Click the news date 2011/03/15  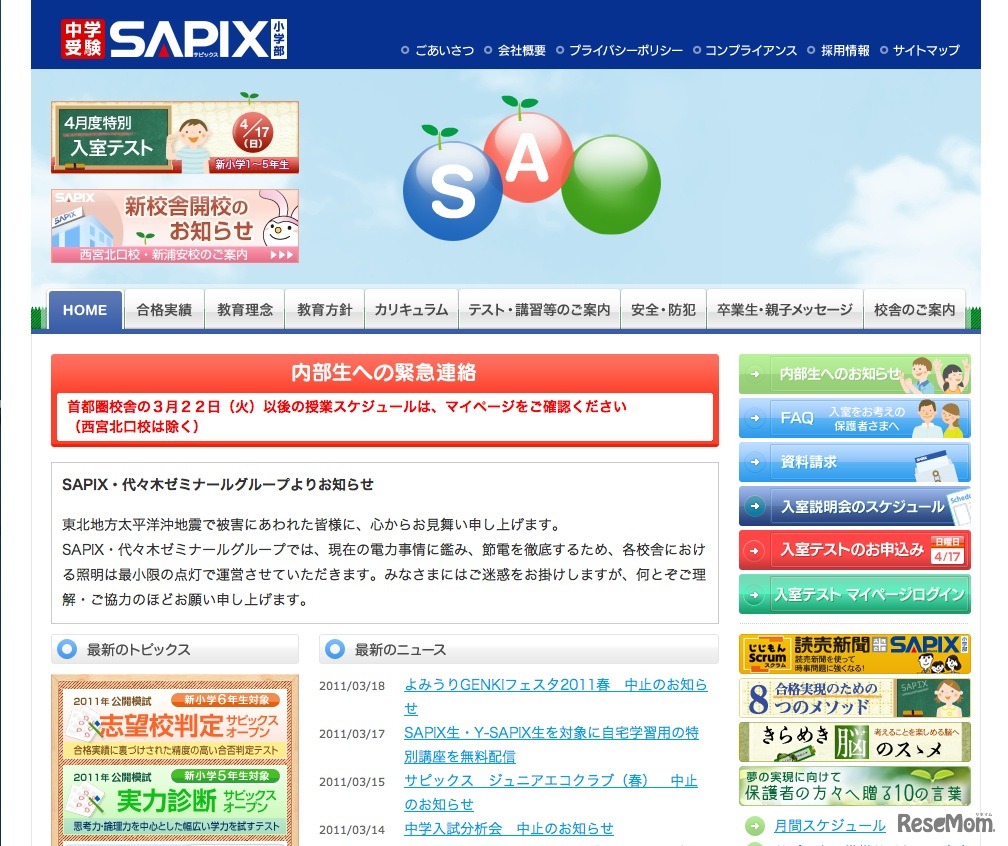click(352, 782)
